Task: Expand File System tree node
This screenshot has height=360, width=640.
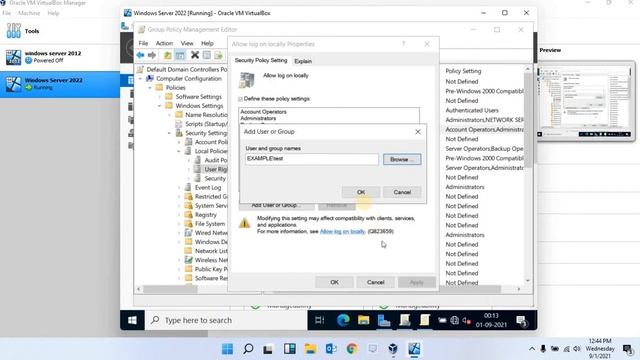Action: (179, 224)
